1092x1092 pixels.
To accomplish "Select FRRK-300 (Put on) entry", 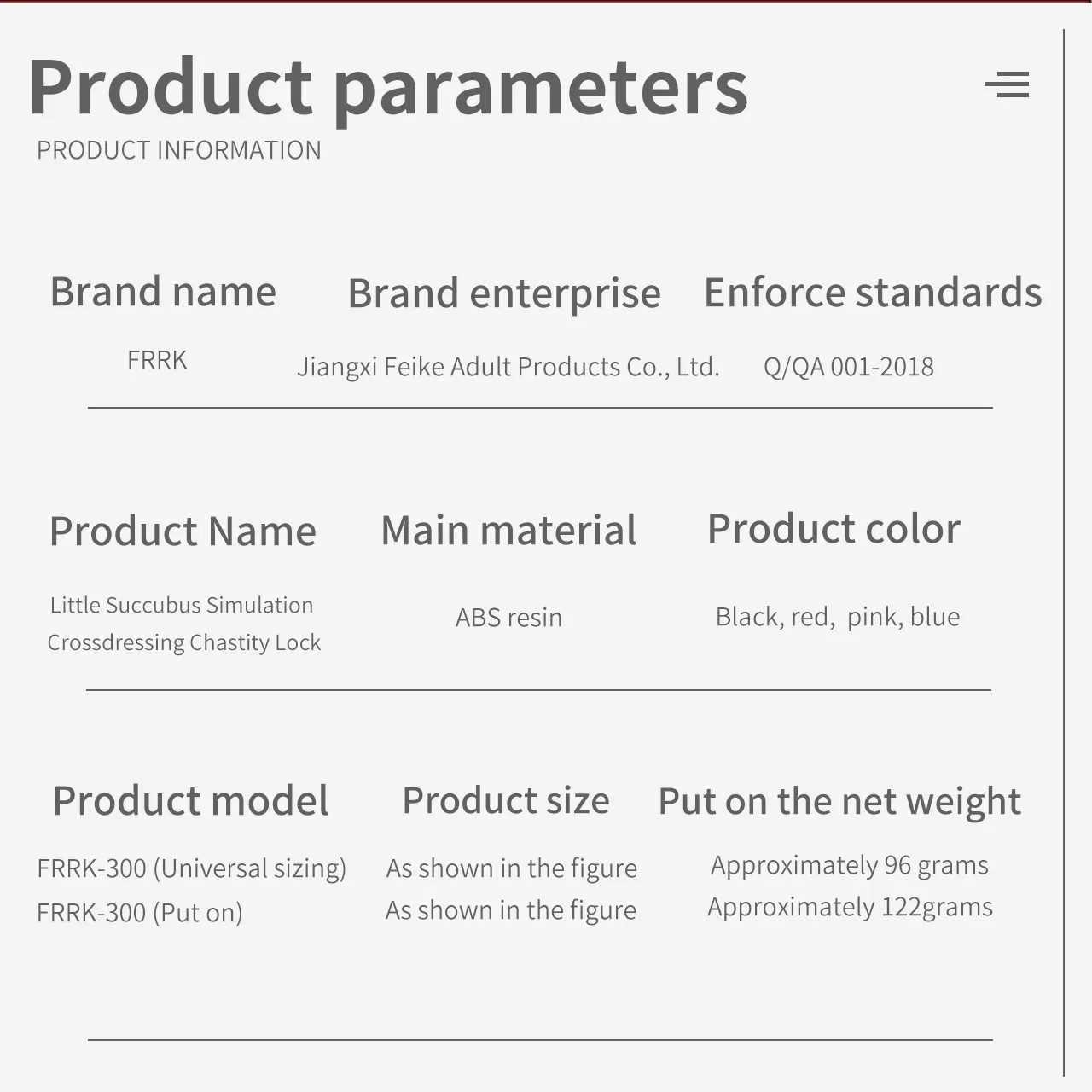I will click(x=140, y=913).
